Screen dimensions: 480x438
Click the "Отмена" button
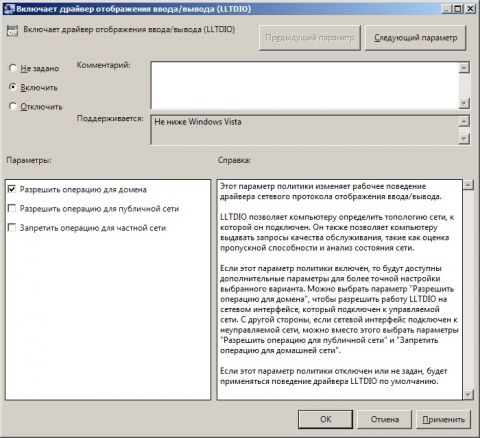[385, 419]
